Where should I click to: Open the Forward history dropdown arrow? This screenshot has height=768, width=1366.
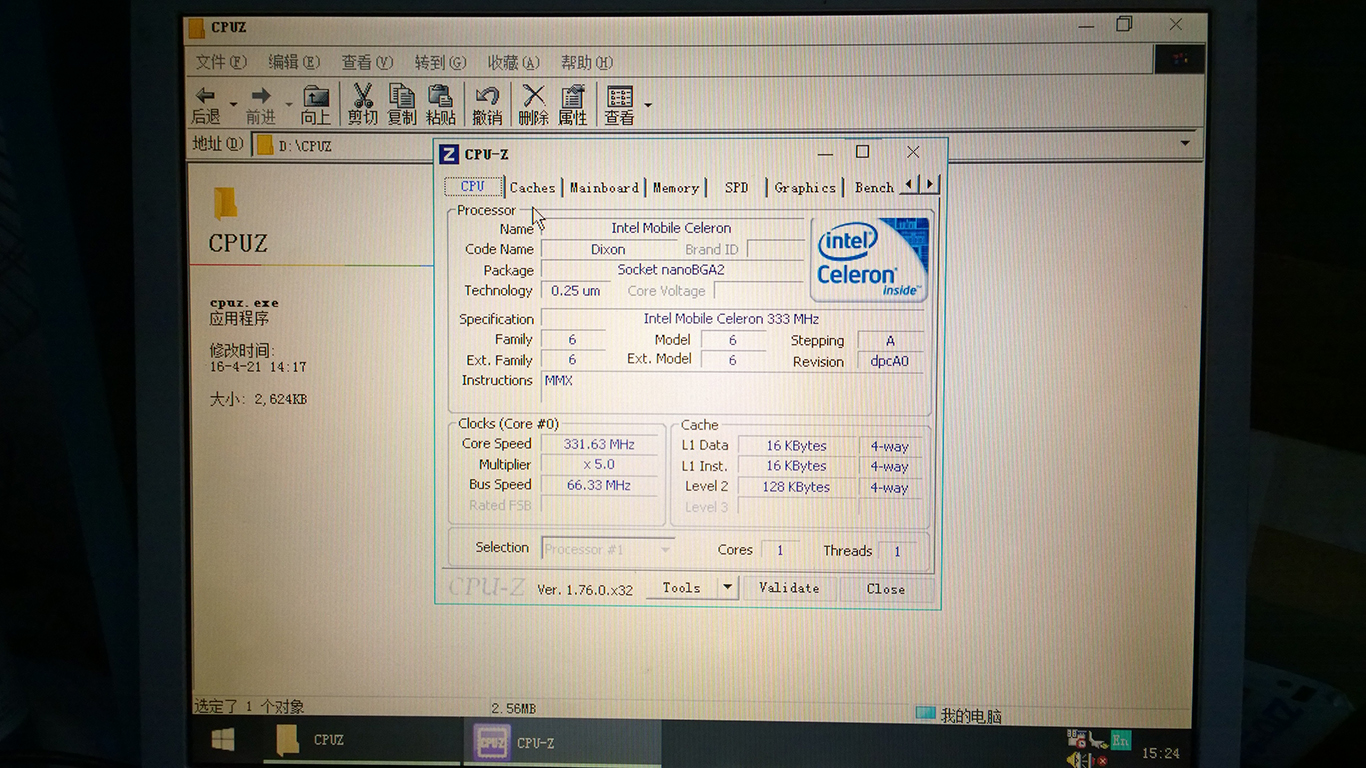[289, 104]
